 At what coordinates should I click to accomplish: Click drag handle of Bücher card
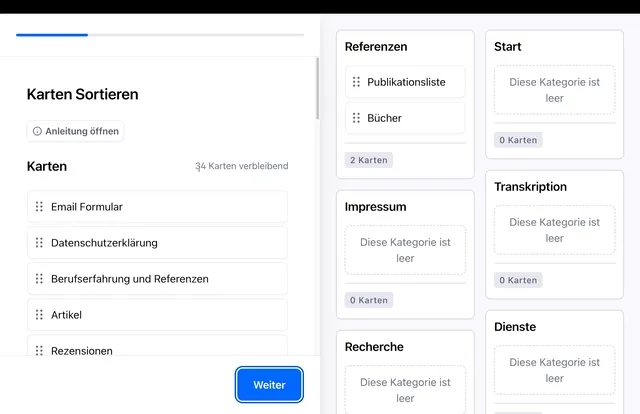356,118
